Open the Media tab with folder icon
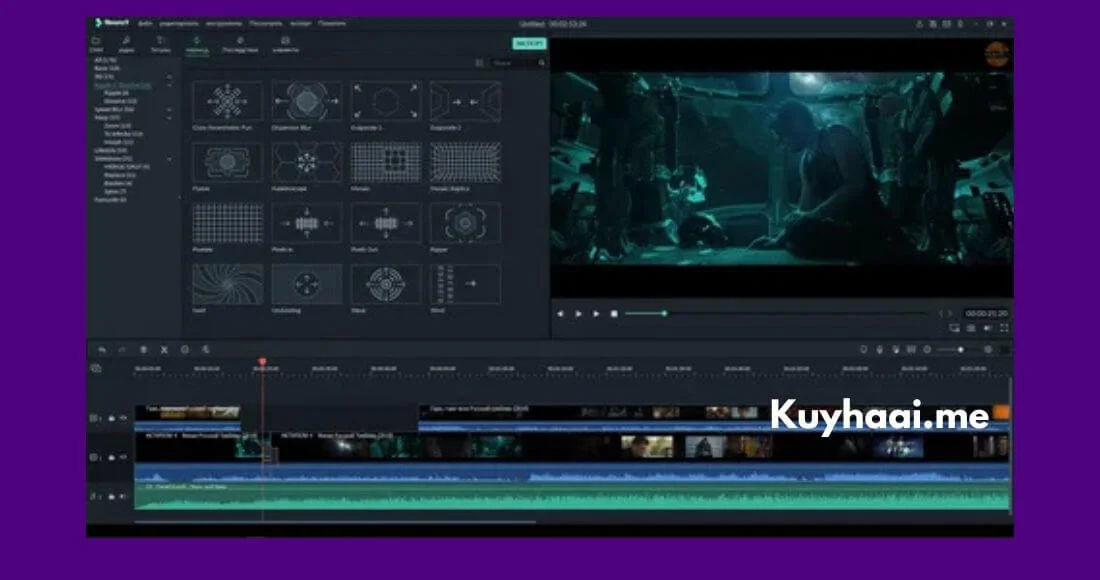The width and height of the screenshot is (1100, 580). [x=96, y=45]
